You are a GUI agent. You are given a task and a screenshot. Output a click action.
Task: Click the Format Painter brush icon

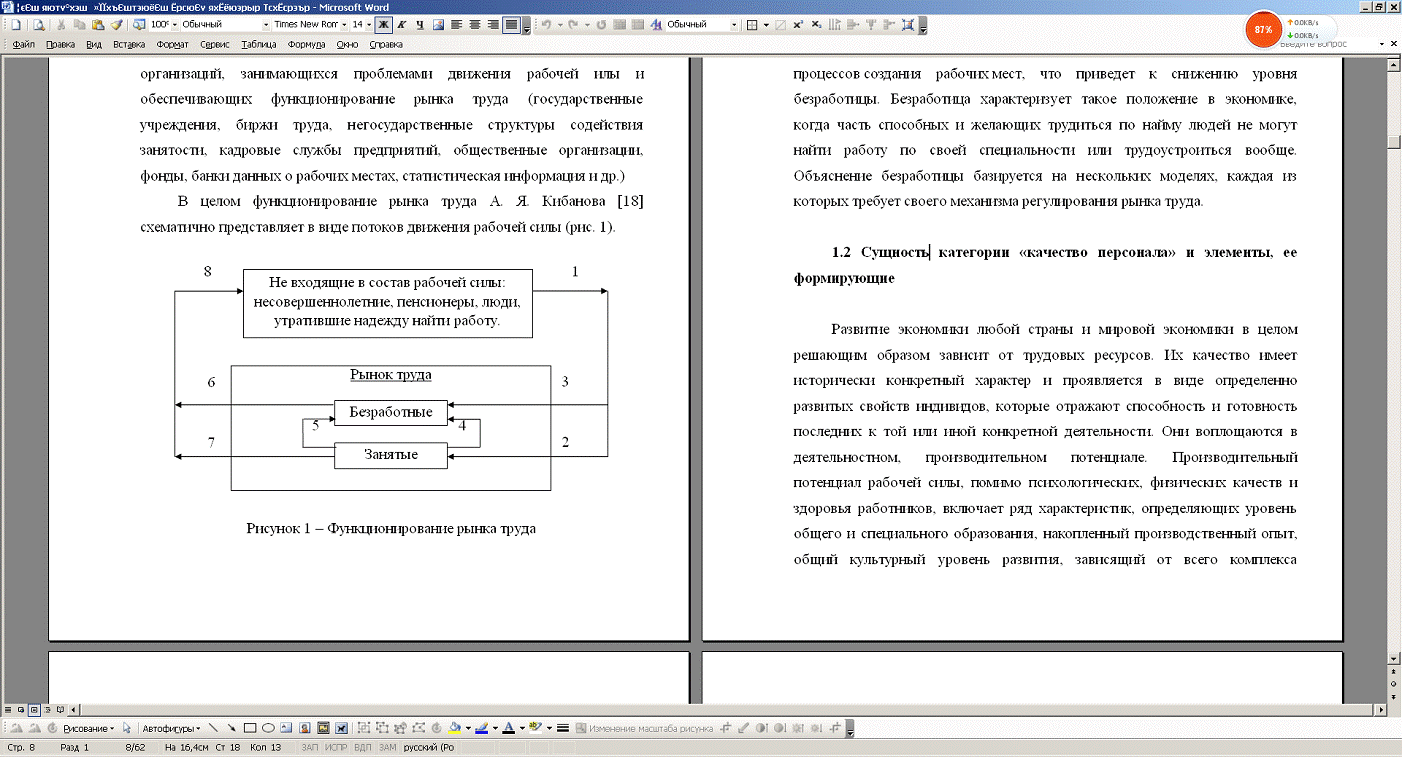point(116,25)
